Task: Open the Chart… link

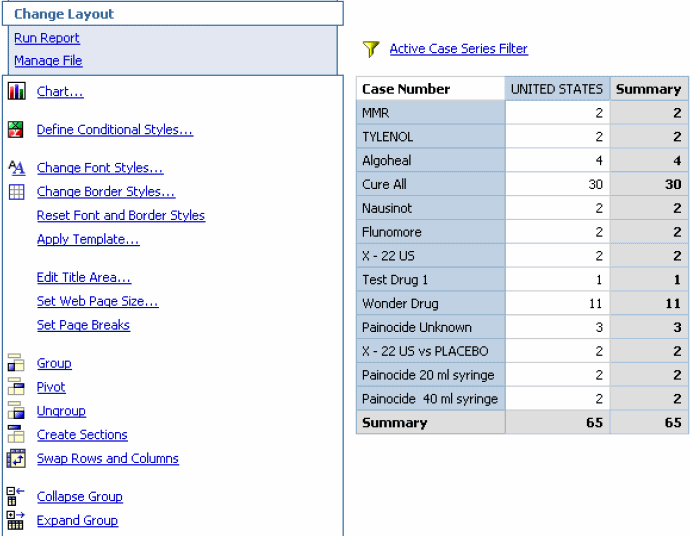Action: point(60,92)
